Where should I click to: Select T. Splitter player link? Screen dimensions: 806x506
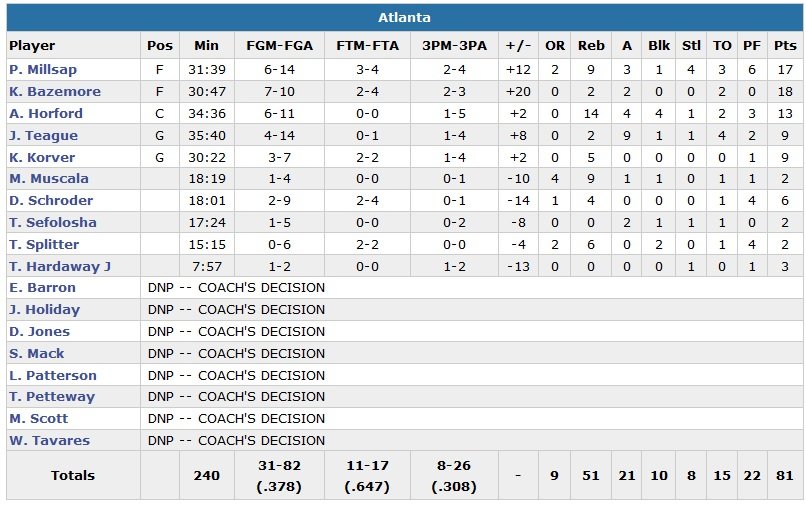[x=44, y=245]
